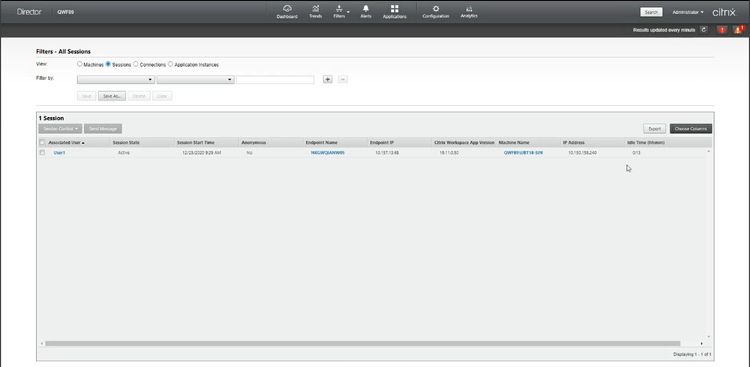750x367 pixels.
Task: Sort by IP Address column header
Action: coord(574,143)
